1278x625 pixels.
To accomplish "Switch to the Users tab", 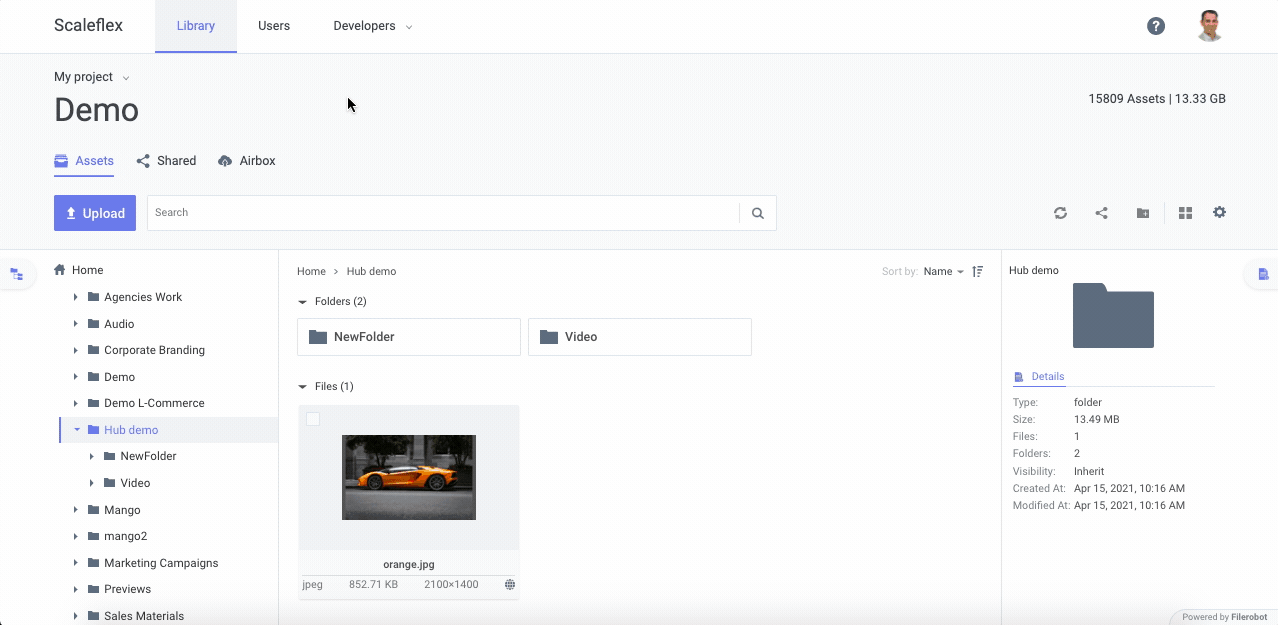I will (x=274, y=26).
